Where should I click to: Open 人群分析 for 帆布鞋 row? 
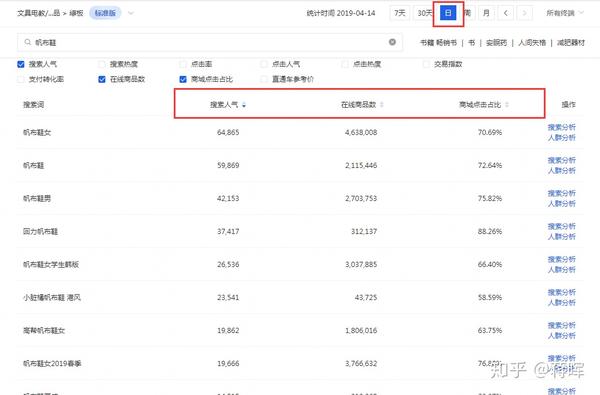(x=561, y=170)
